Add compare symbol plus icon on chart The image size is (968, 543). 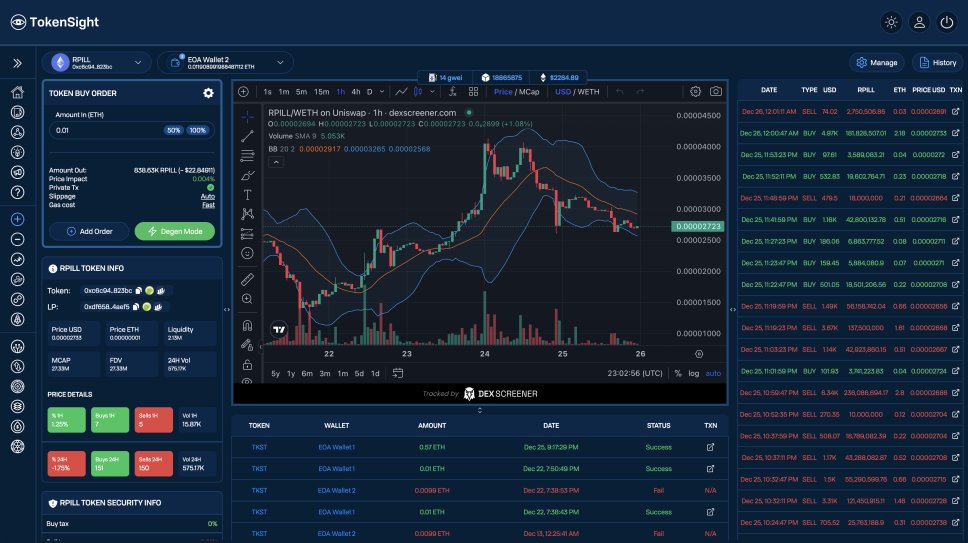pos(243,92)
